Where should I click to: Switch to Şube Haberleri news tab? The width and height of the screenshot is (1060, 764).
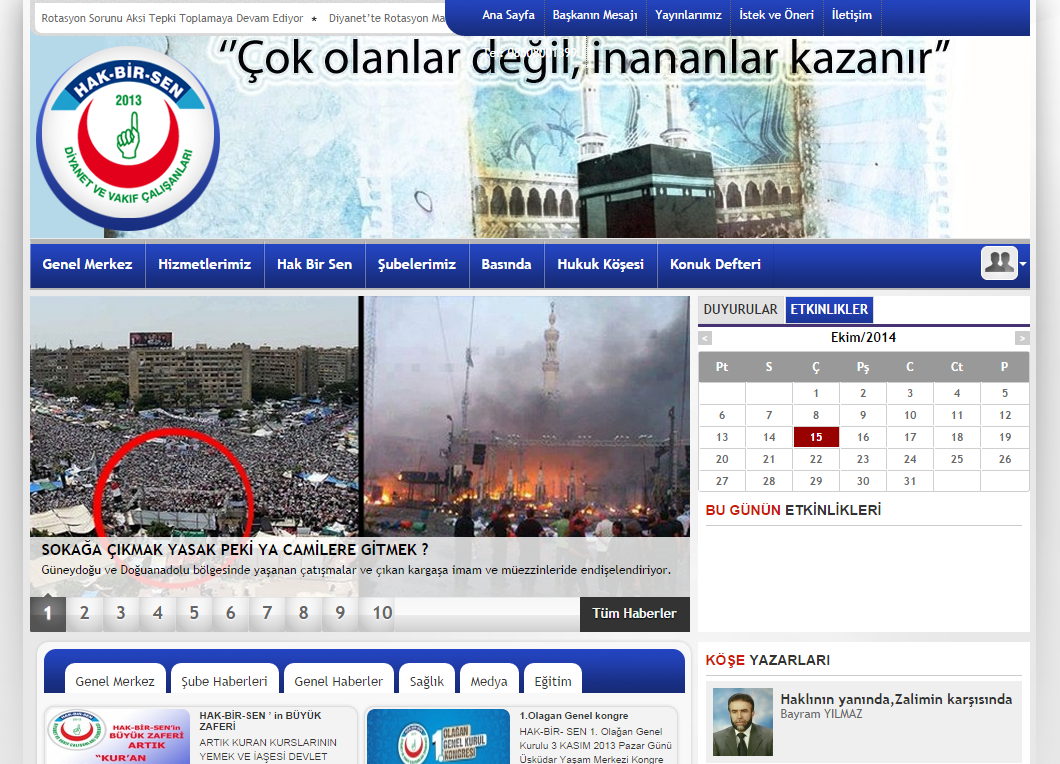pyautogui.click(x=224, y=681)
